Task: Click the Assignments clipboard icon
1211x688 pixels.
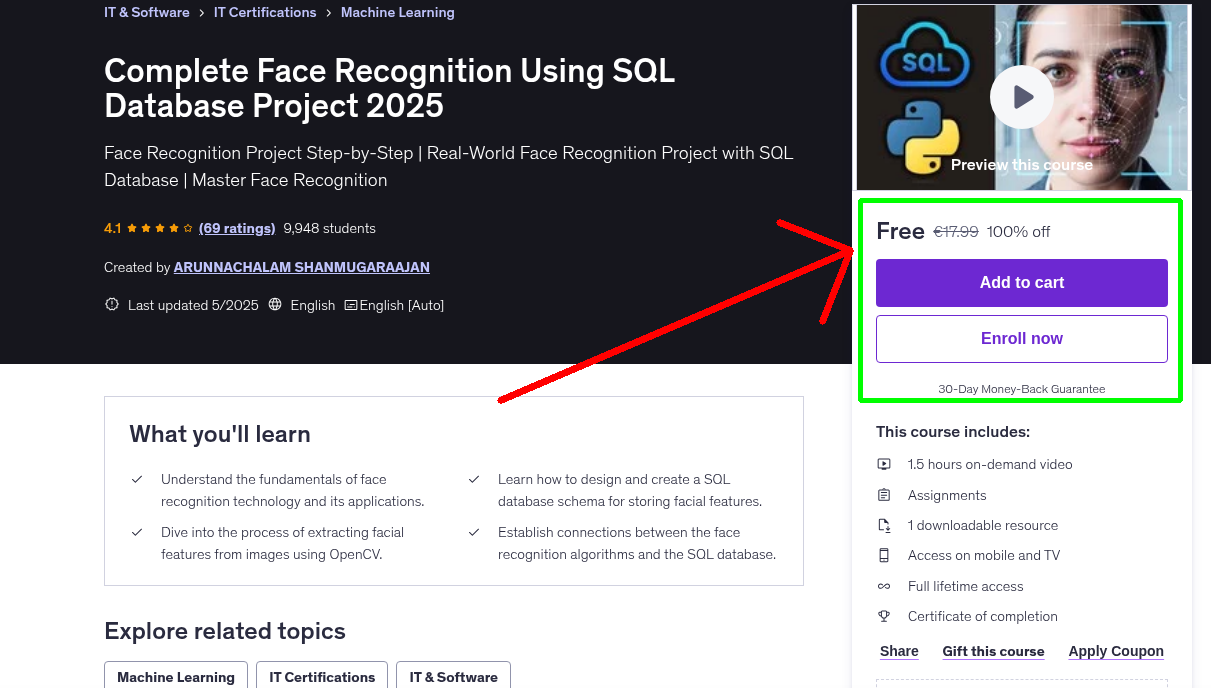Action: point(884,494)
